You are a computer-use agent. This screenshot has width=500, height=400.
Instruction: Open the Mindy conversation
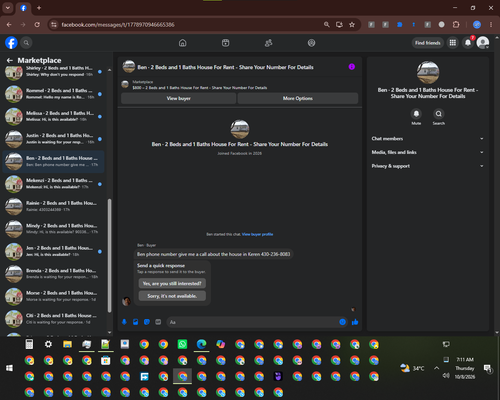click(54, 229)
